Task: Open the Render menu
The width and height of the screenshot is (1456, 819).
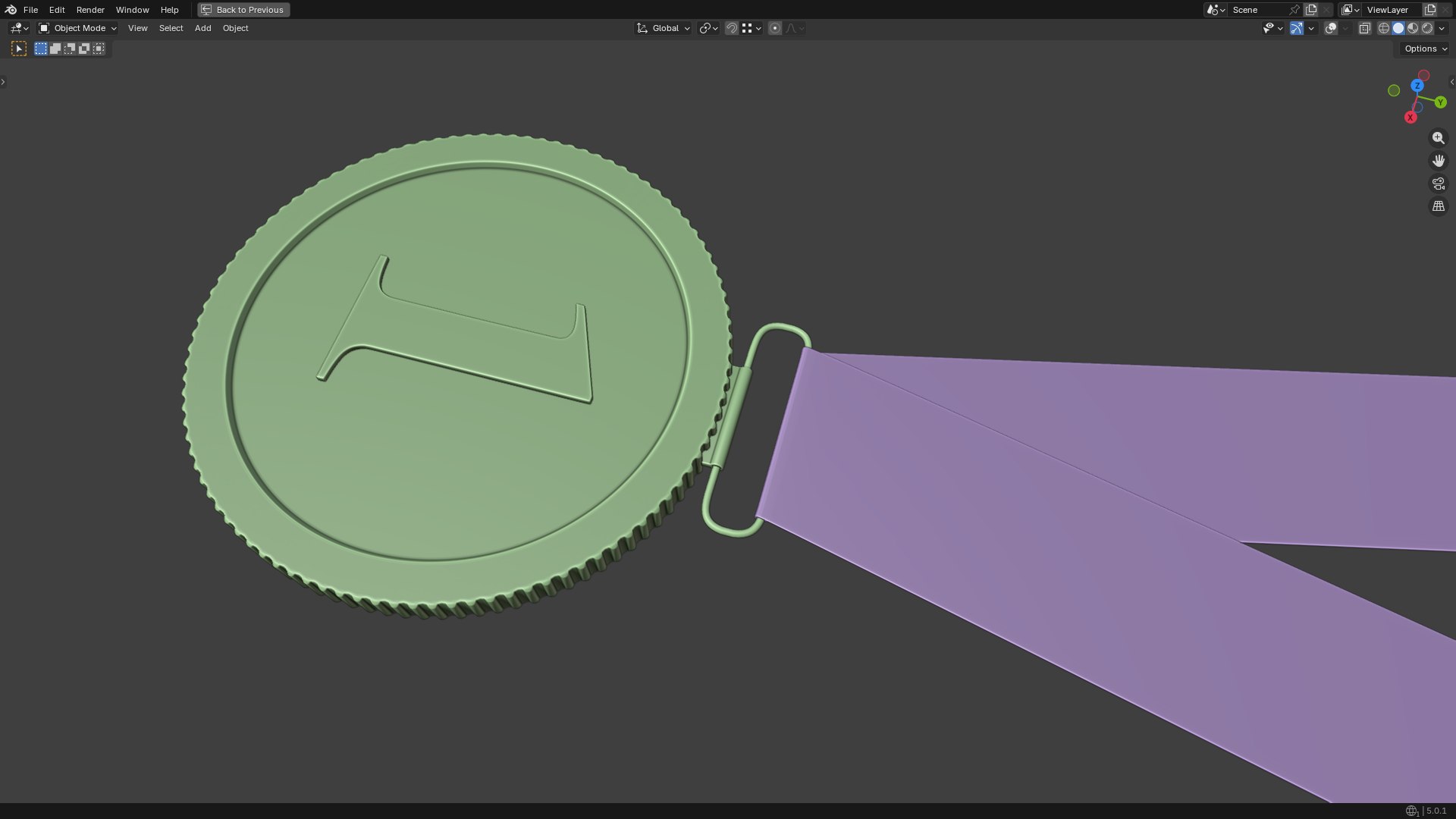Action: (x=90, y=10)
